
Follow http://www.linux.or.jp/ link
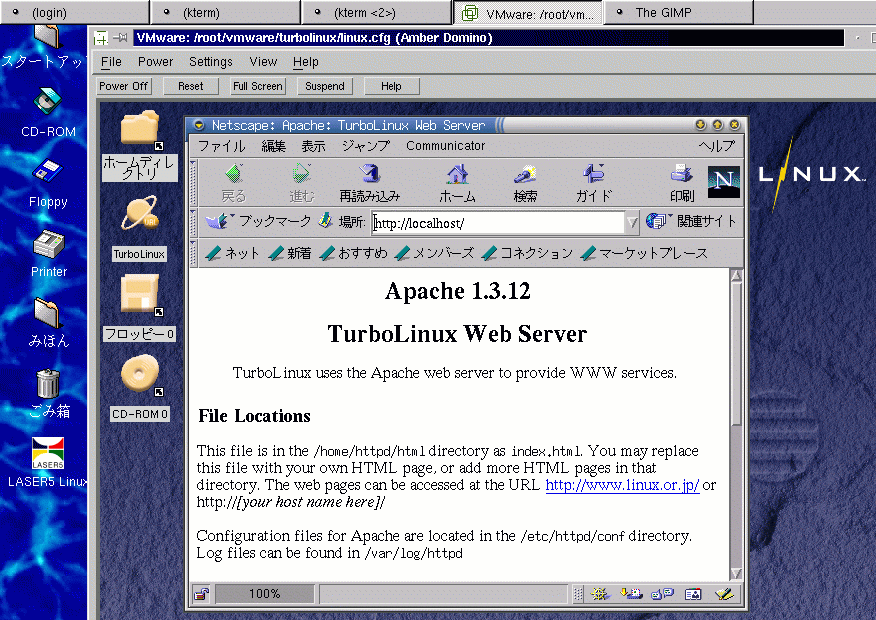[x=622, y=485]
